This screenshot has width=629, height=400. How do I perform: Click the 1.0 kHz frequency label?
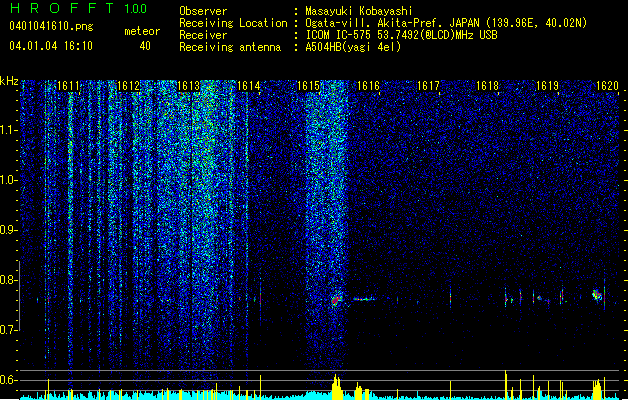pos(8,180)
